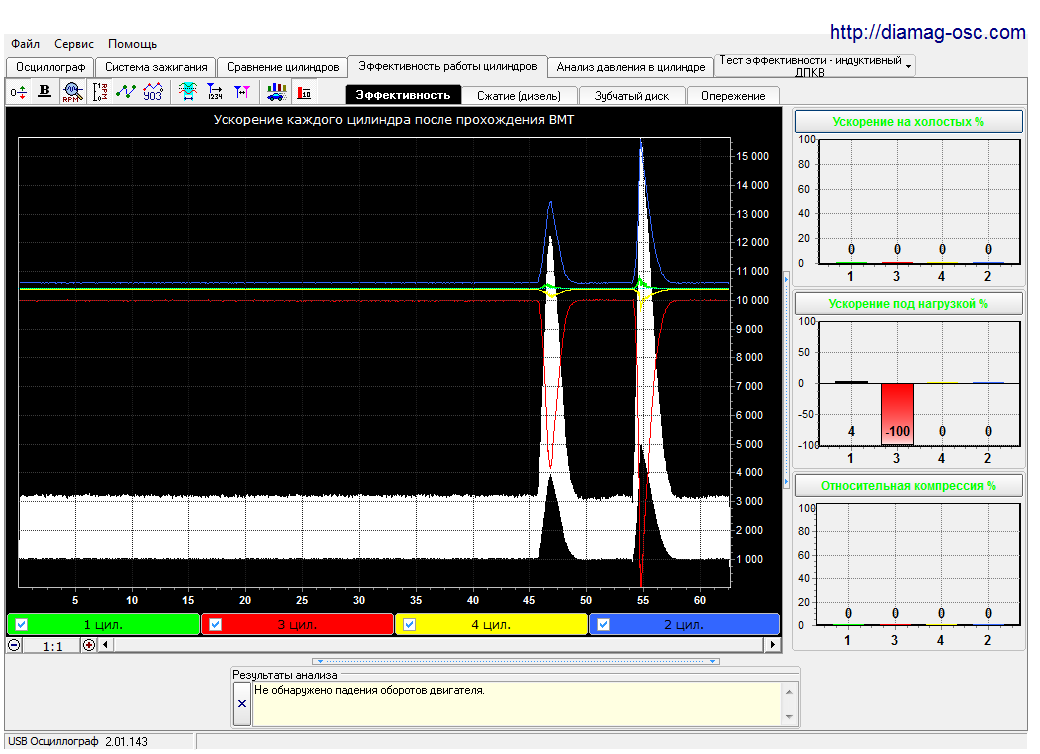Click the results text scroll down arrow

click(x=789, y=716)
